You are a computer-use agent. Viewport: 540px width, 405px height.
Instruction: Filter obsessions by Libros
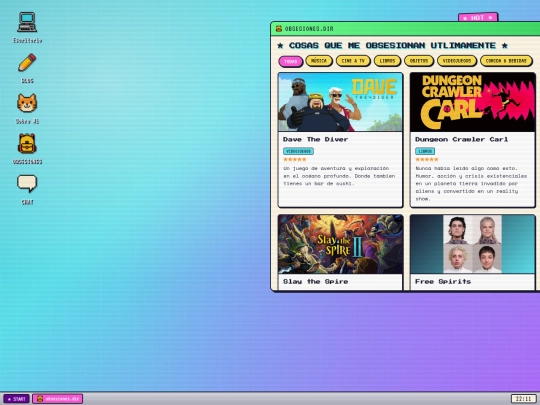pos(387,61)
